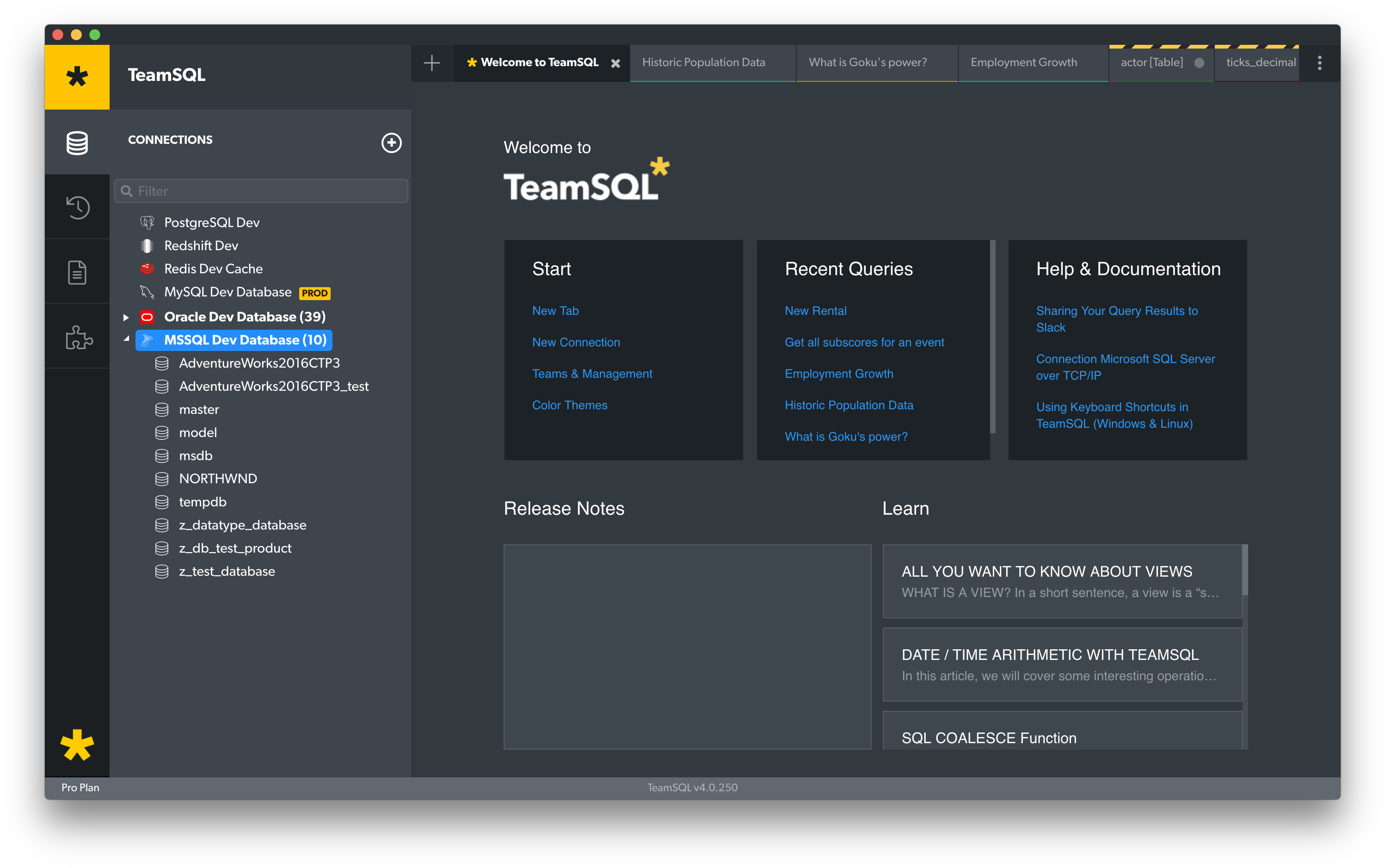Image resolution: width=1385 pixels, height=868 pixels.
Task: Open Connection Microsoft SQL Server over TCP/IP
Action: tap(1125, 367)
